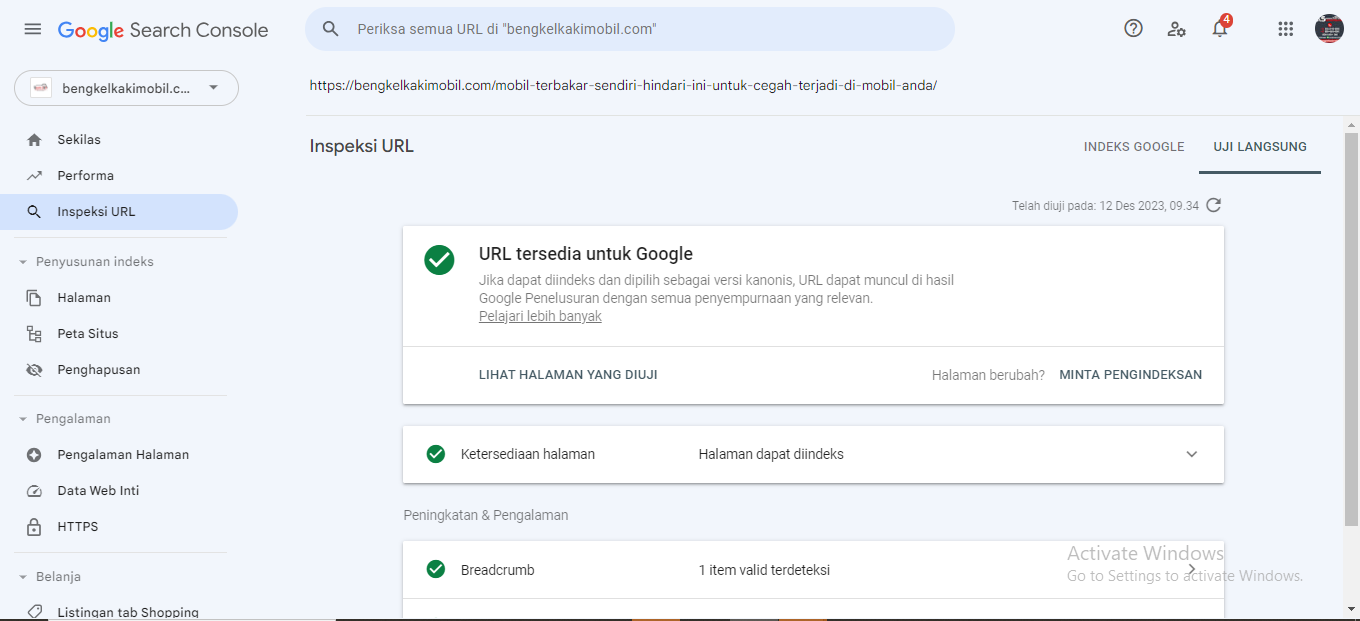Collapse the Pengalaman sidebar section
The width and height of the screenshot is (1360, 621).
tap(23, 419)
